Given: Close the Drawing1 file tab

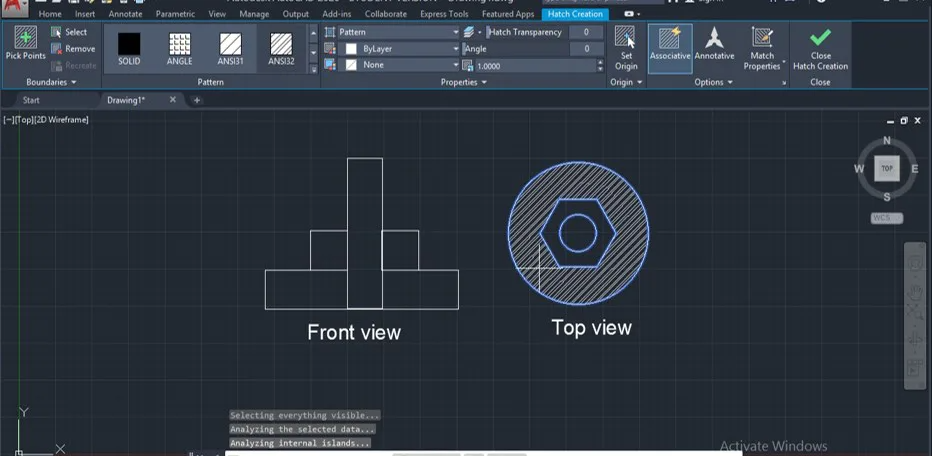Looking at the screenshot, I should pos(173,99).
